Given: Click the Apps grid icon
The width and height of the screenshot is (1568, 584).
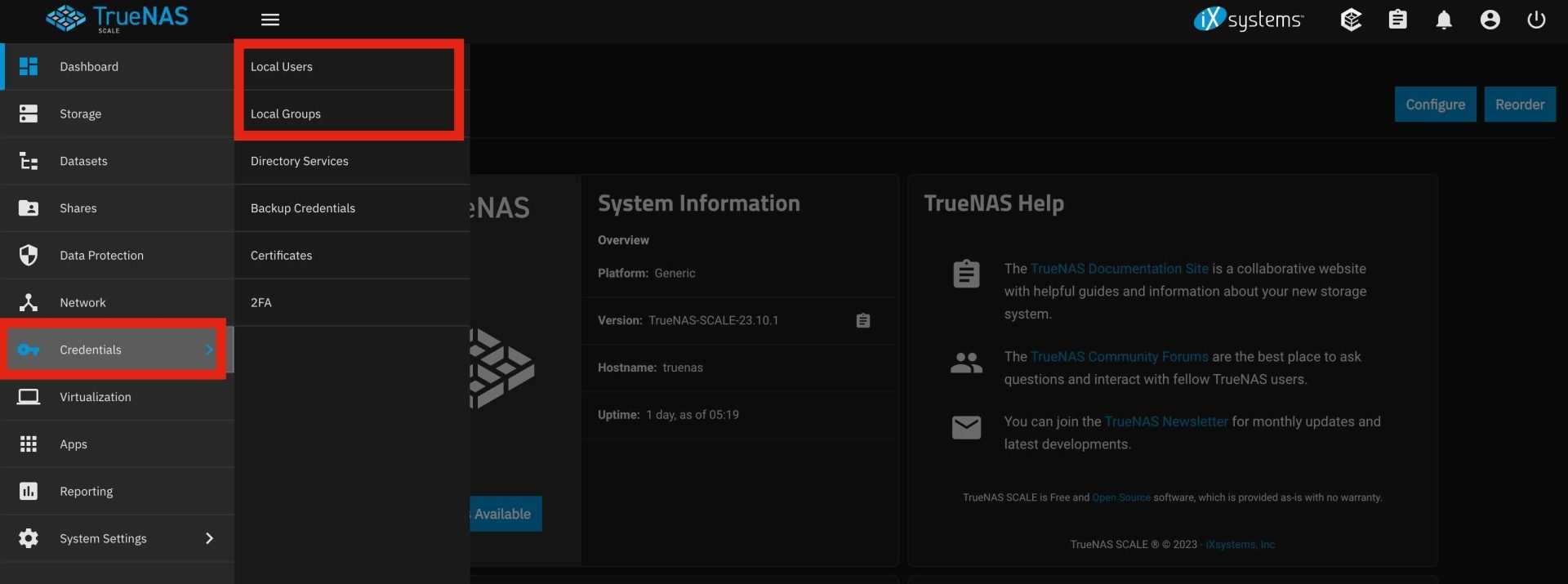Looking at the screenshot, I should coord(29,444).
